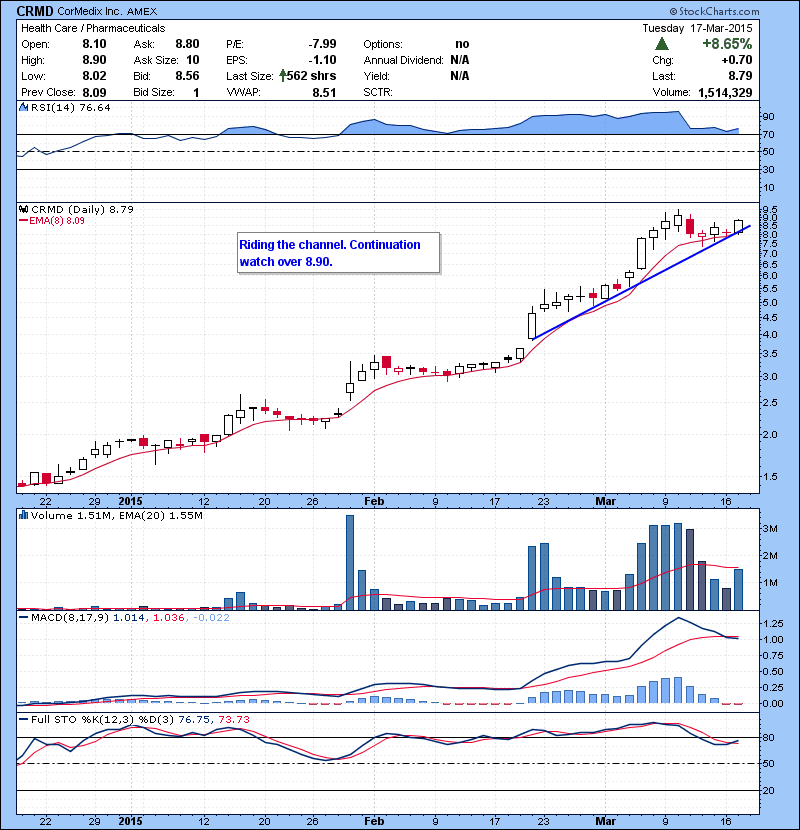Click the 2M volume axis label
The image size is (800, 830).
pos(770,555)
